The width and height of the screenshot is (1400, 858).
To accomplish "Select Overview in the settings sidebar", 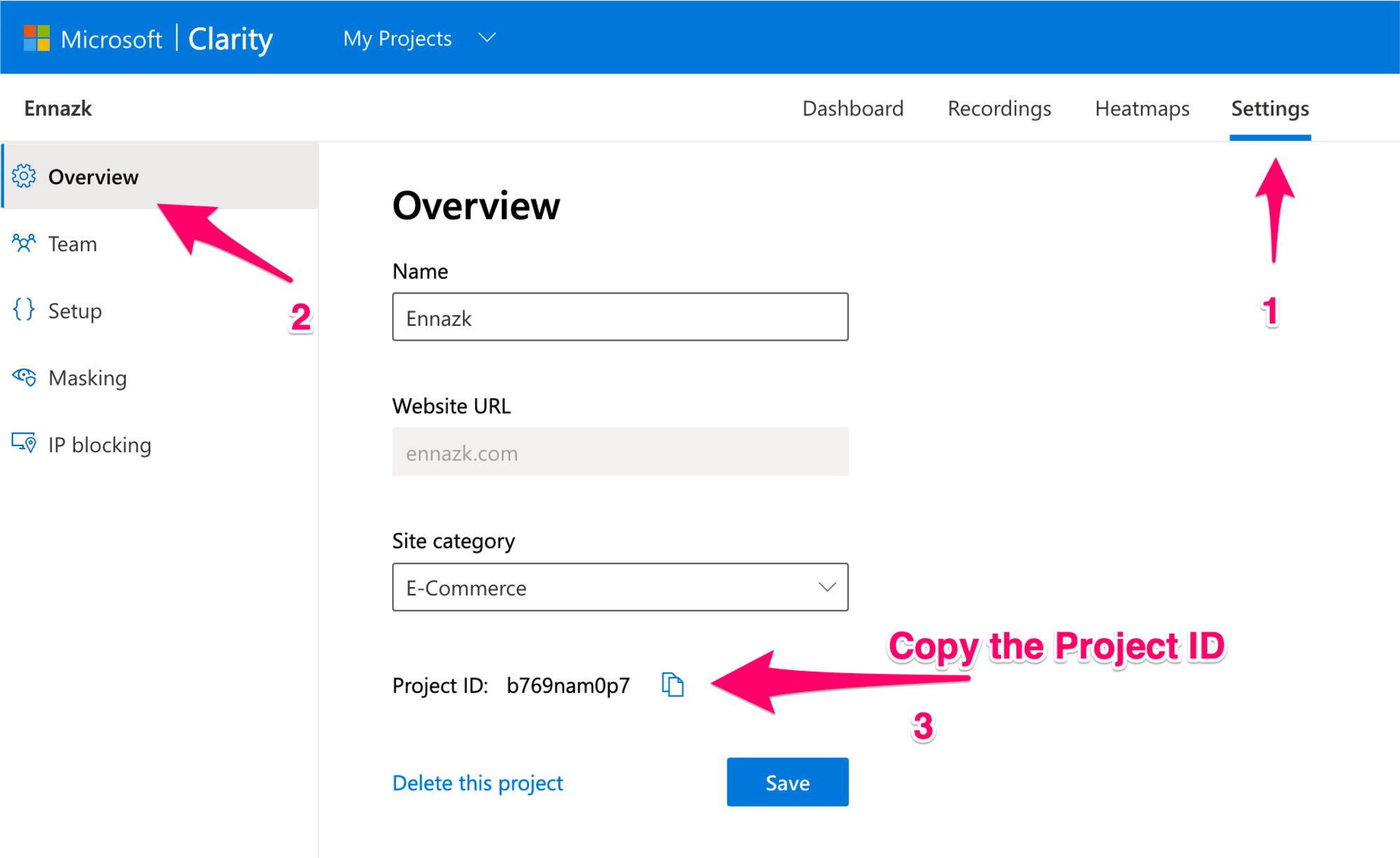I will coord(160,176).
